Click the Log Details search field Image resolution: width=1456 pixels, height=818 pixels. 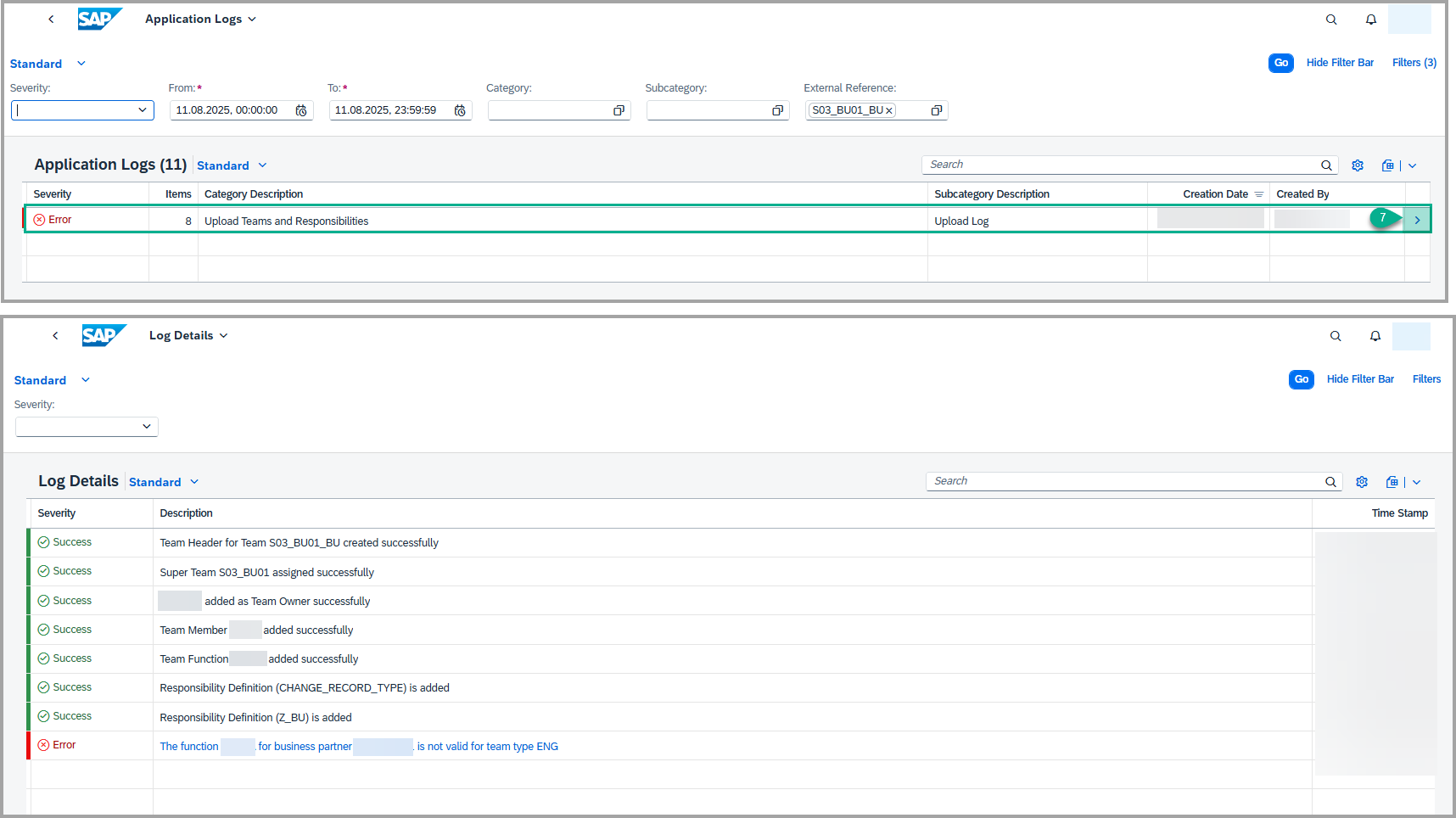(1124, 481)
